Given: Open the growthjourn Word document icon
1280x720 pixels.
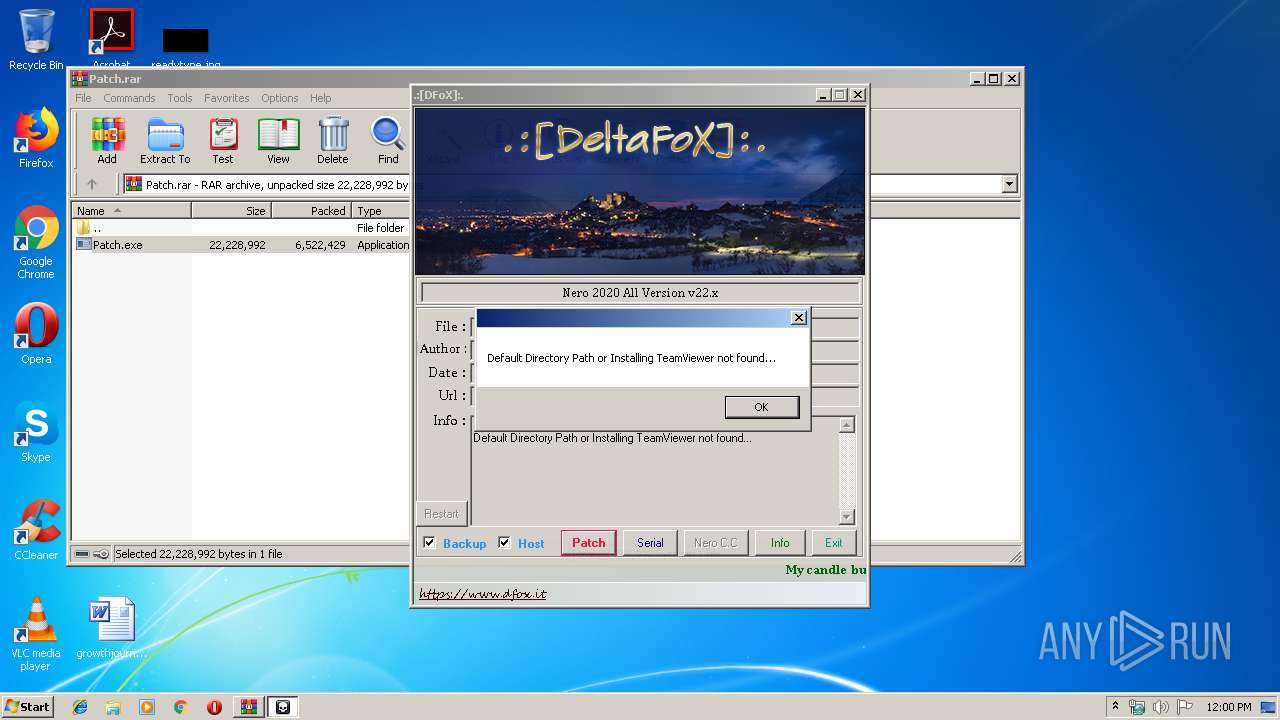Looking at the screenshot, I should (x=111, y=628).
